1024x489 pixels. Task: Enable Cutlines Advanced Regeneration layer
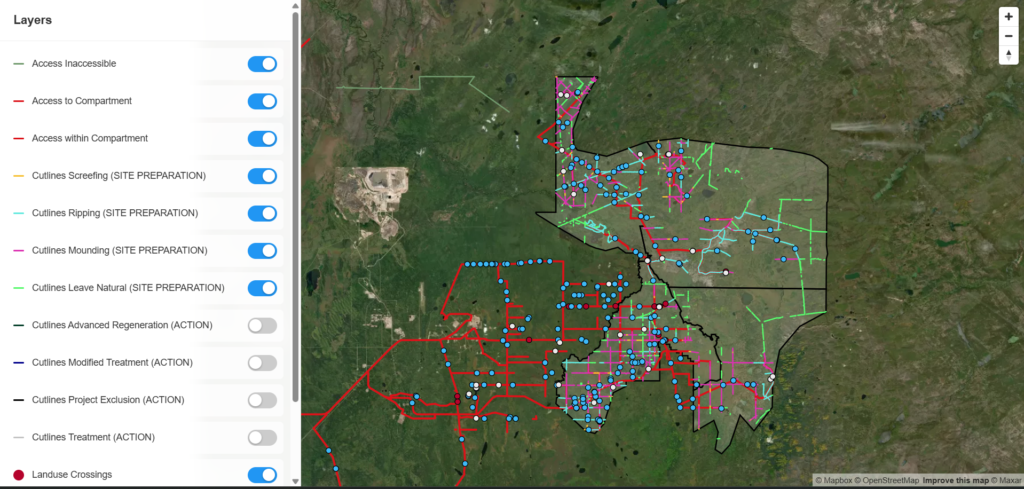pyautogui.click(x=262, y=325)
